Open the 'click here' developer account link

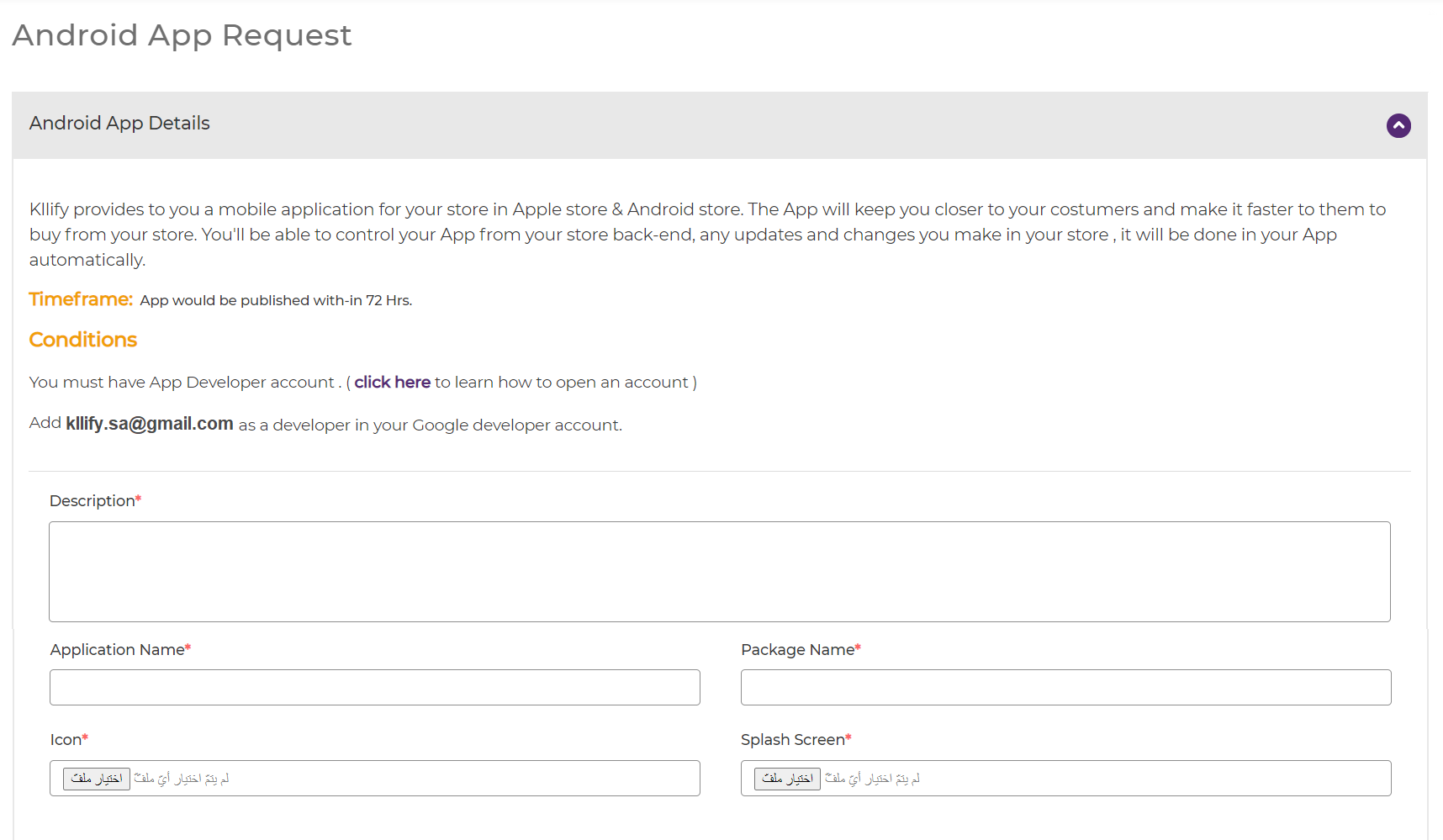click(x=392, y=383)
